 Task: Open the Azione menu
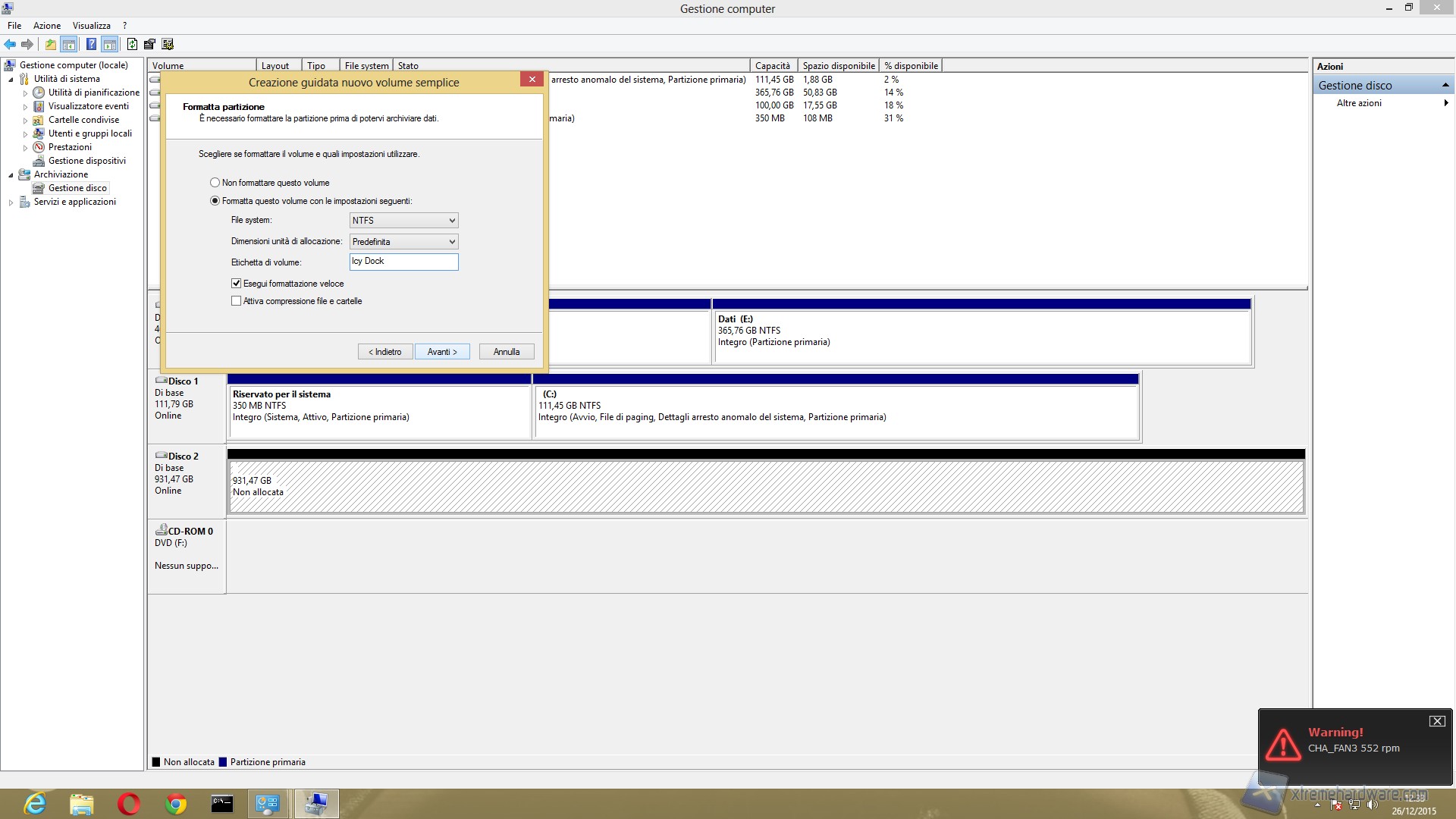46,26
